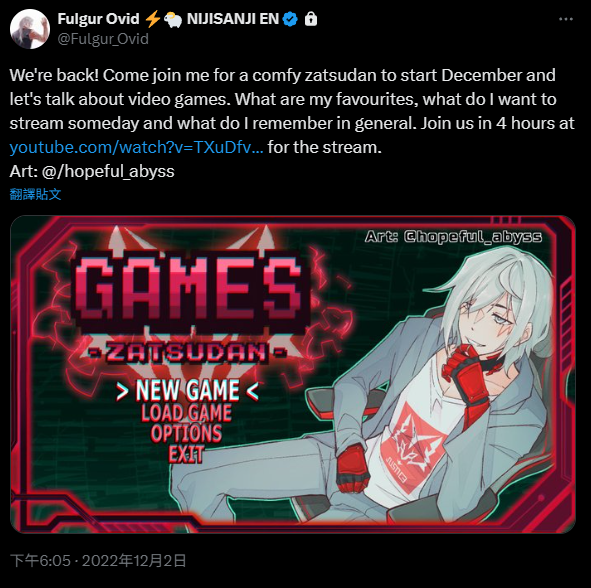591x588 pixels.
Task: Select LOAD GAME in the image
Action: pos(187,412)
